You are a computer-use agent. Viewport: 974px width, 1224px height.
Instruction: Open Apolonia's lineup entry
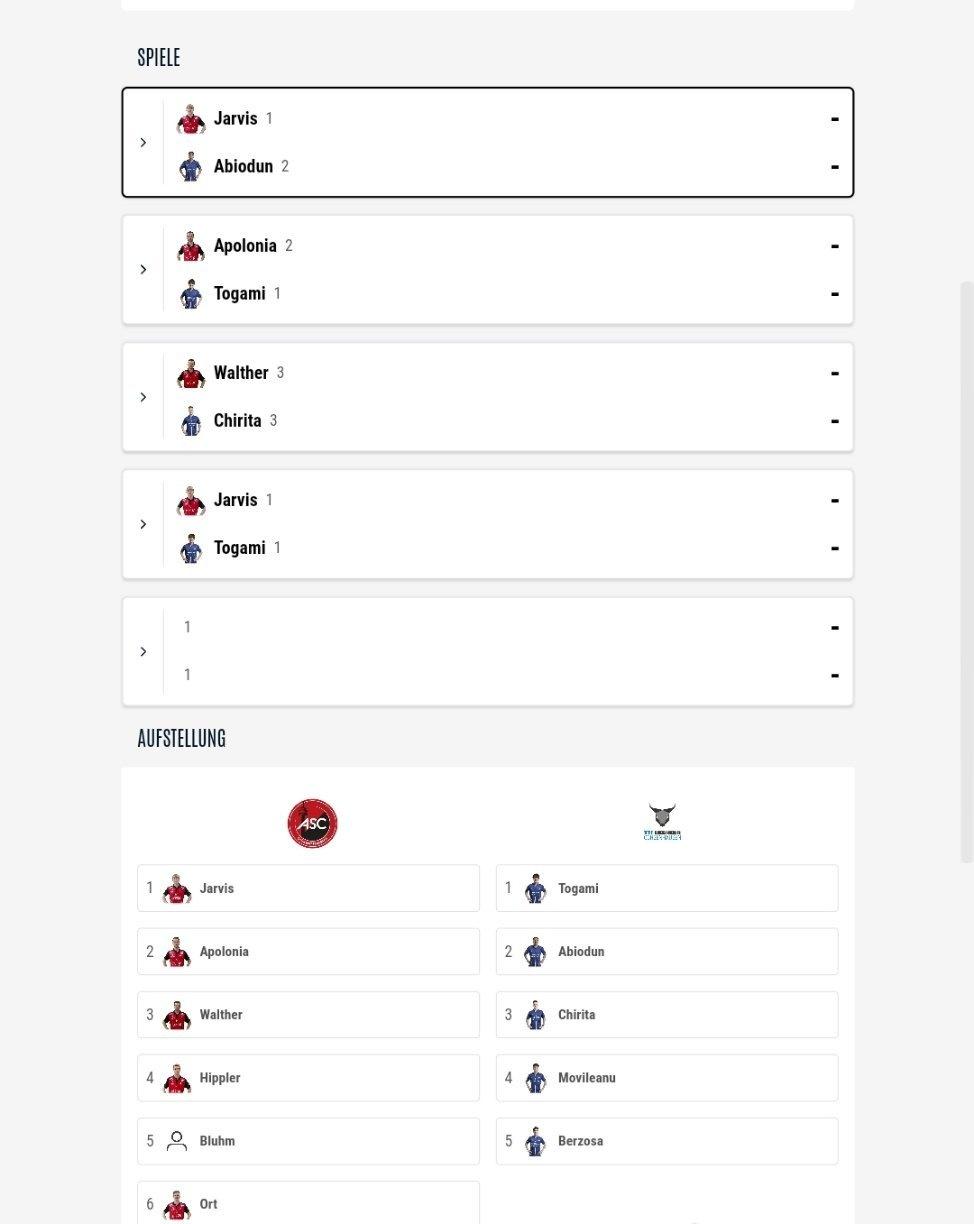(308, 951)
